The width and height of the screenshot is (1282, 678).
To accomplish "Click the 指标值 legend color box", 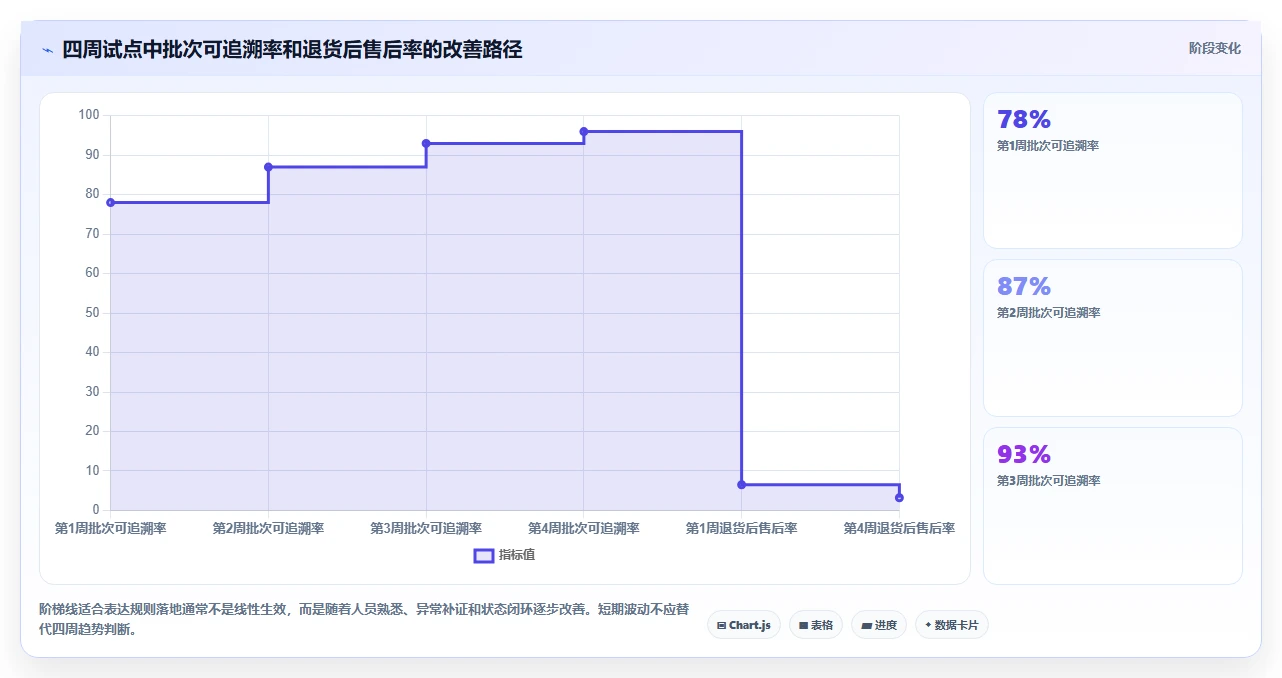I will tap(483, 555).
